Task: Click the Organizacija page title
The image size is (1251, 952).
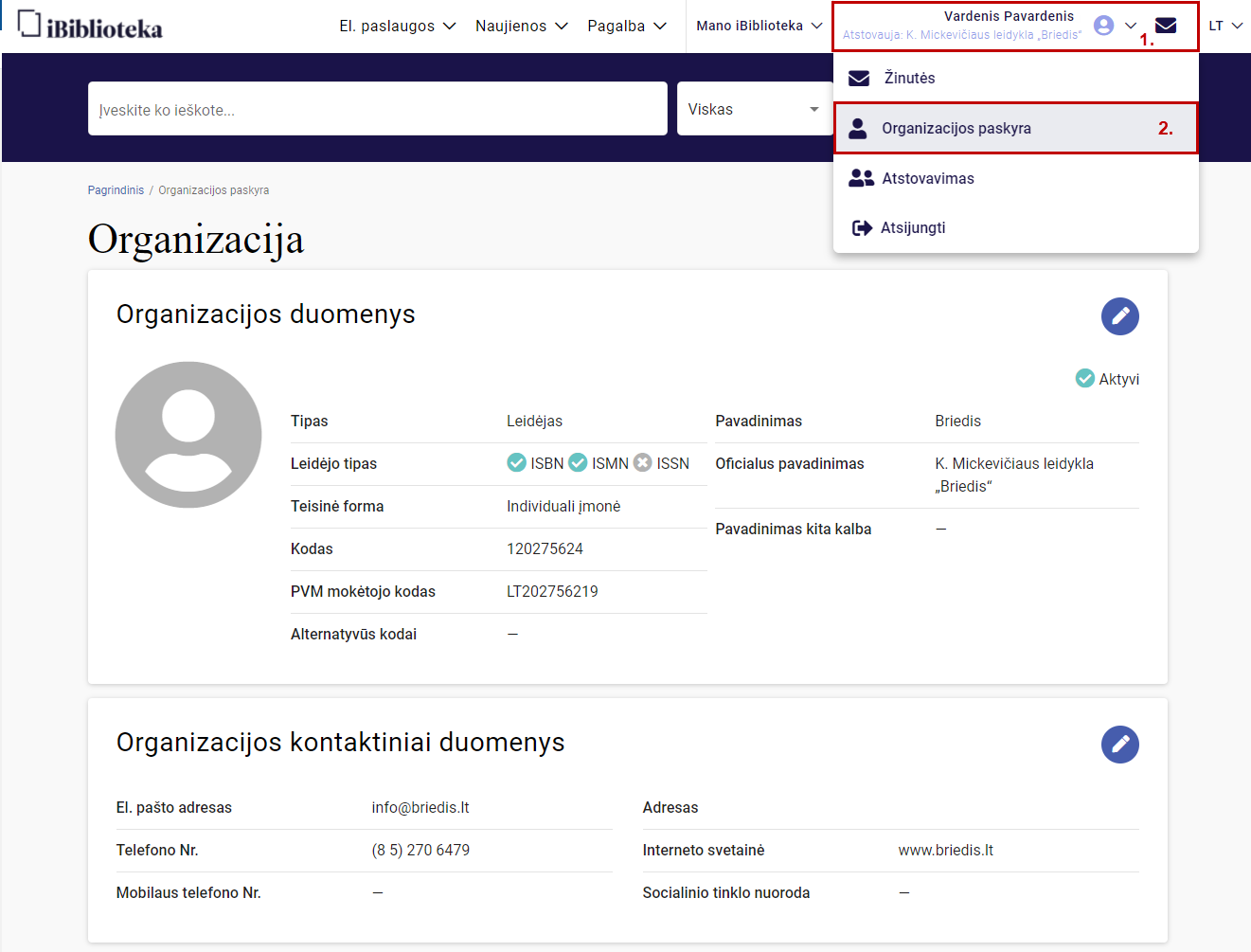Action: pyautogui.click(x=196, y=239)
